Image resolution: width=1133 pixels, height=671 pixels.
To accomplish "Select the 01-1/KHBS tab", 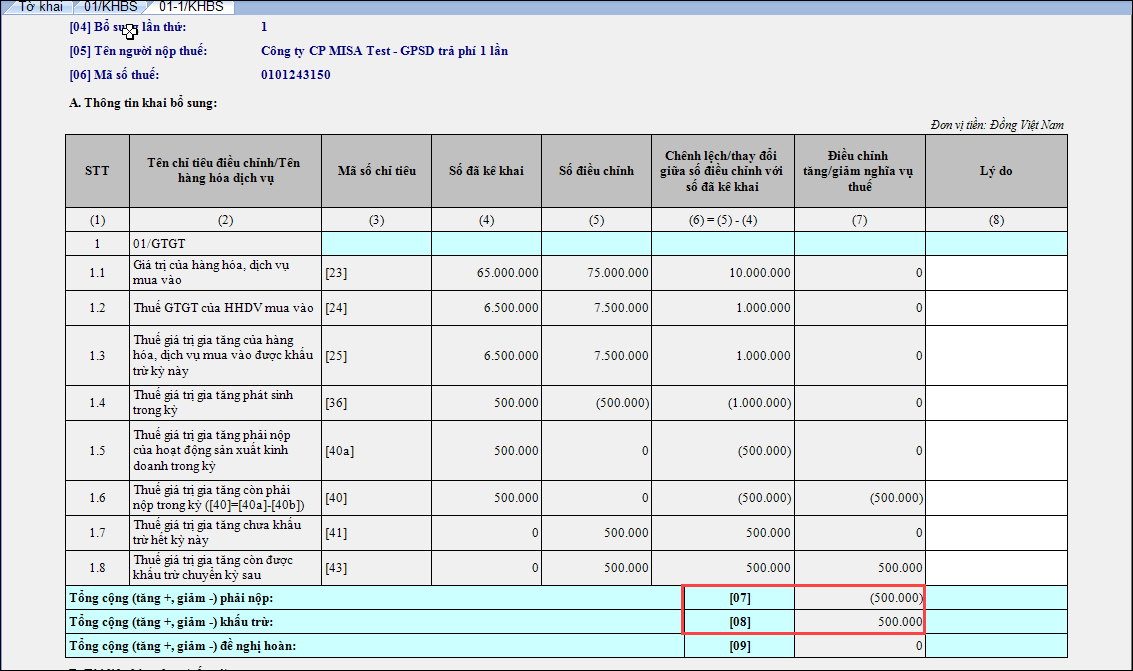I will coord(190,7).
